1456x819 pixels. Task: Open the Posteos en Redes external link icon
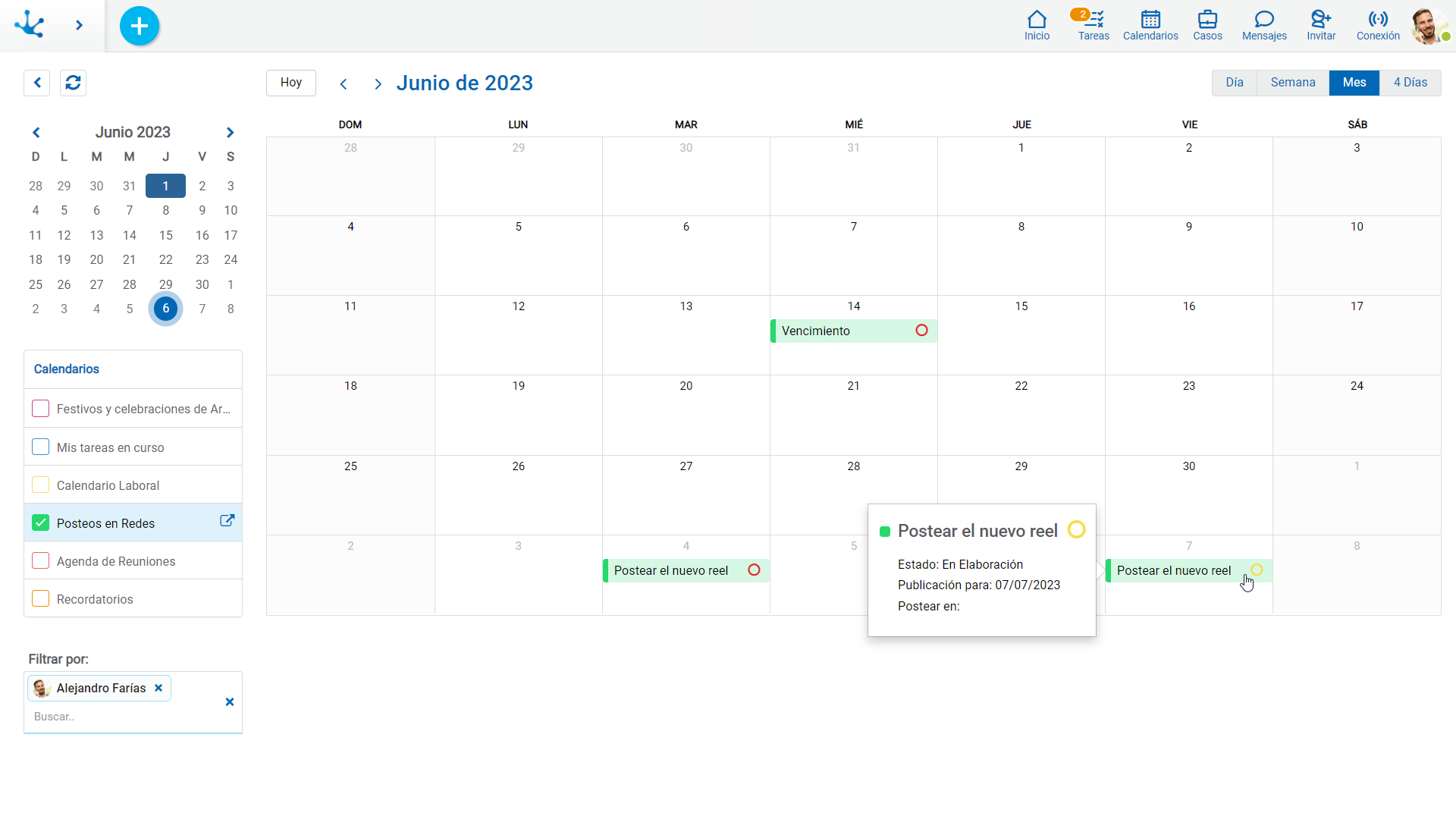point(227,521)
